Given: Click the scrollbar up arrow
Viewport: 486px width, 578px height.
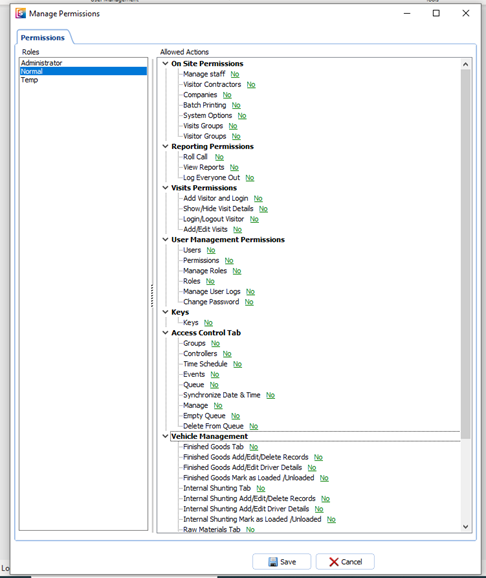Looking at the screenshot, I should (466, 64).
